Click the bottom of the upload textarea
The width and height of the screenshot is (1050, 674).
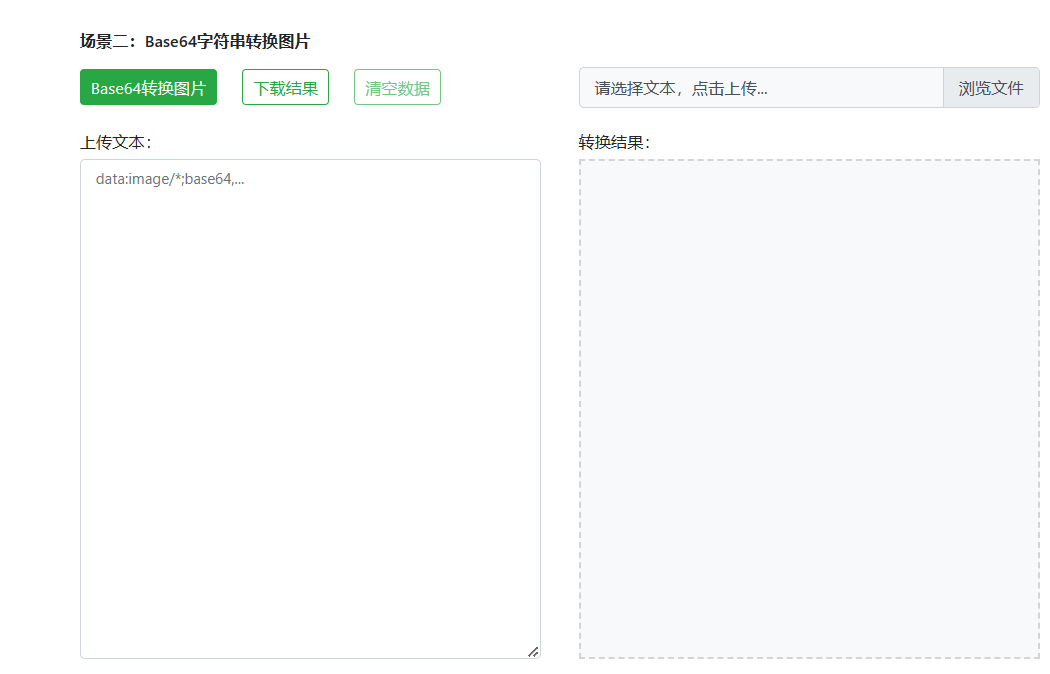coord(310,640)
